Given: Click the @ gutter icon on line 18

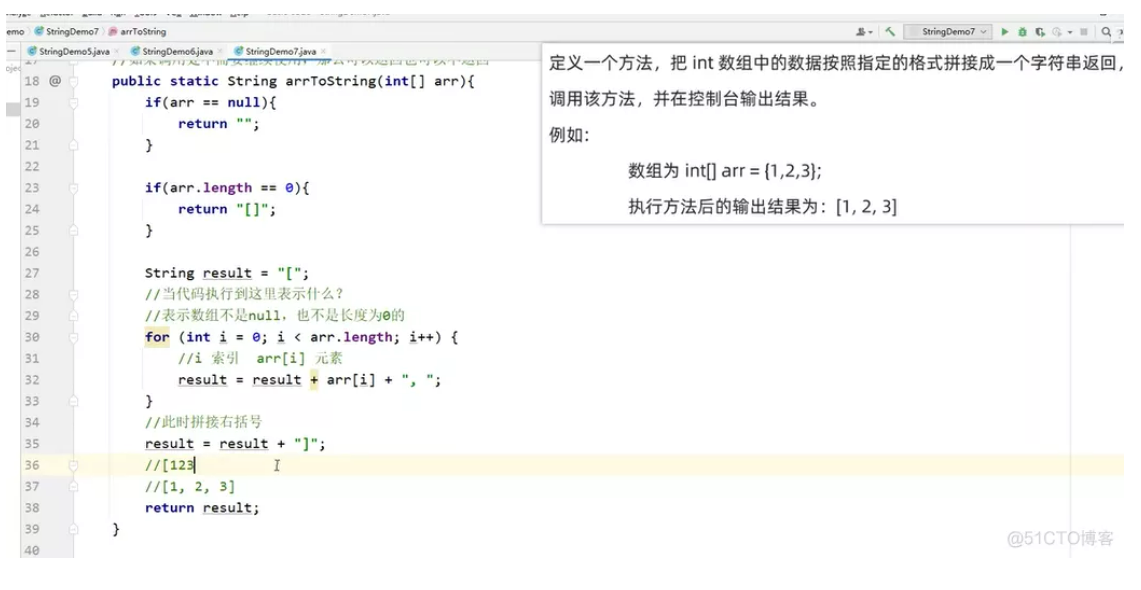Looking at the screenshot, I should pos(55,81).
